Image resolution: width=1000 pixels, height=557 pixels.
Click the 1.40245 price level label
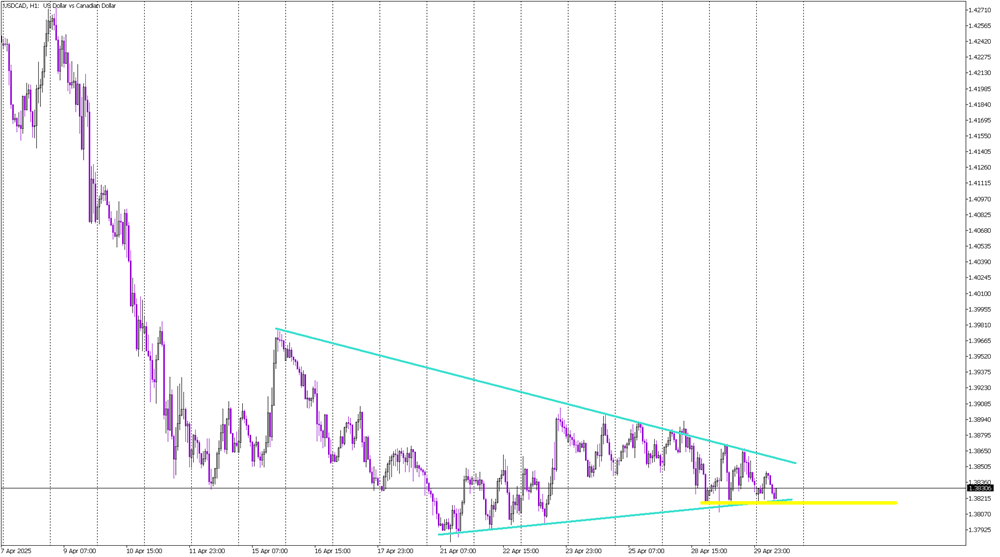click(x=980, y=278)
